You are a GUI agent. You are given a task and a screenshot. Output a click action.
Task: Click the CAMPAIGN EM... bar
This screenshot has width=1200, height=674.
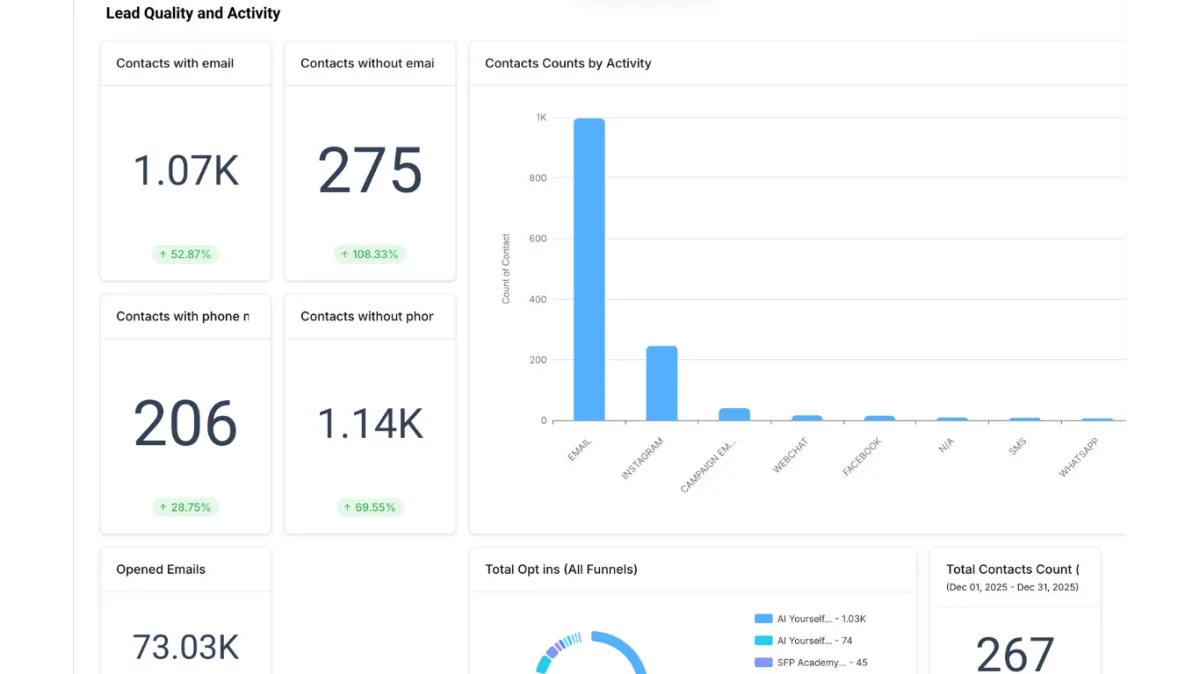(x=734, y=414)
